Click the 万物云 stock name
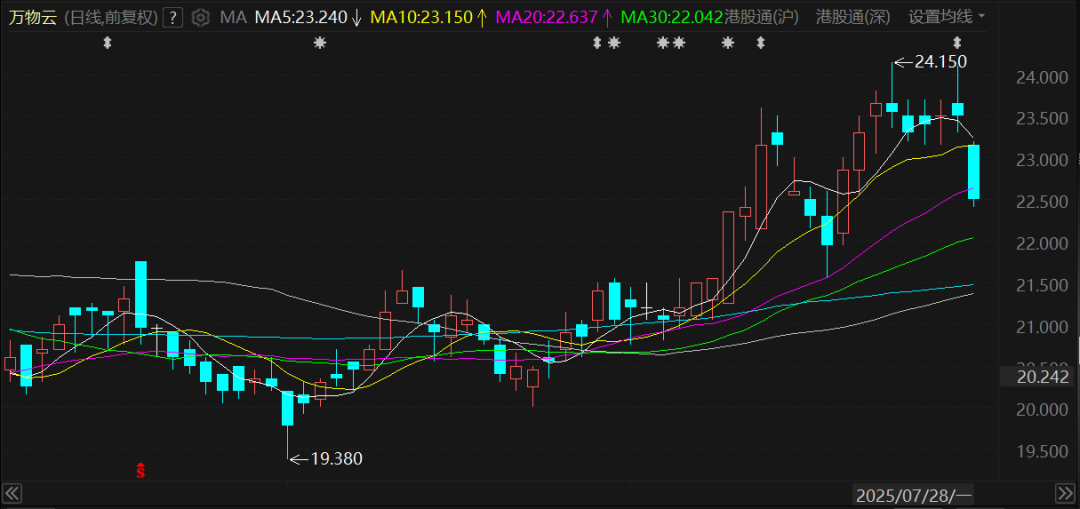The image size is (1080, 509). pyautogui.click(x=34, y=17)
